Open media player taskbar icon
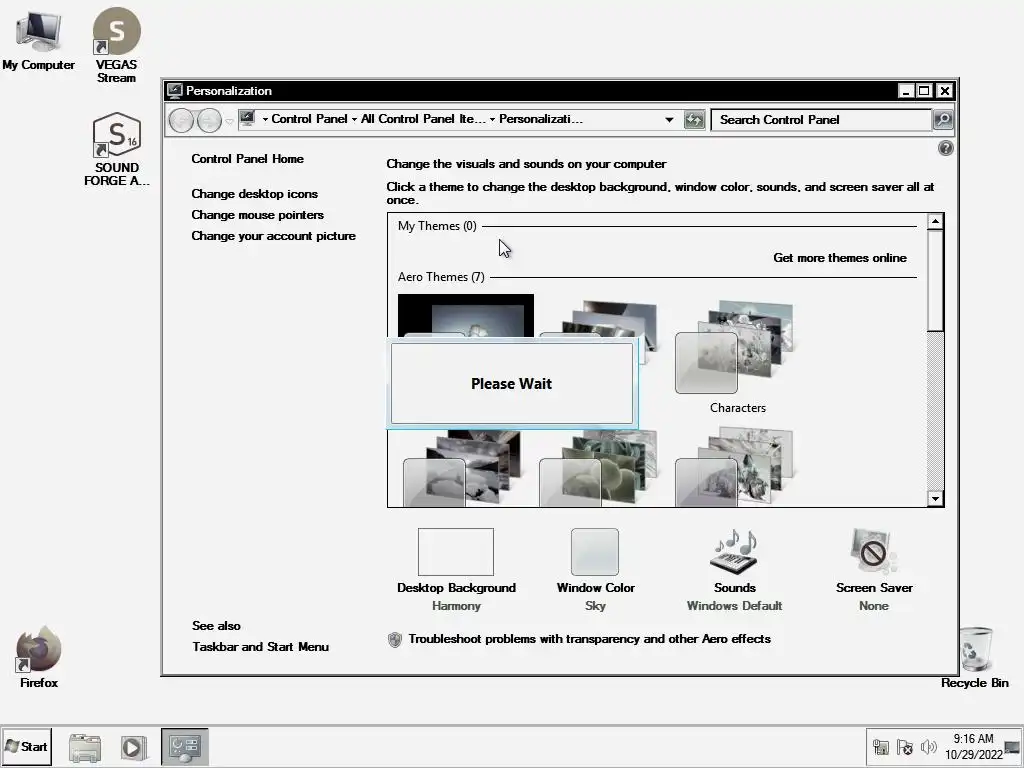 133,747
